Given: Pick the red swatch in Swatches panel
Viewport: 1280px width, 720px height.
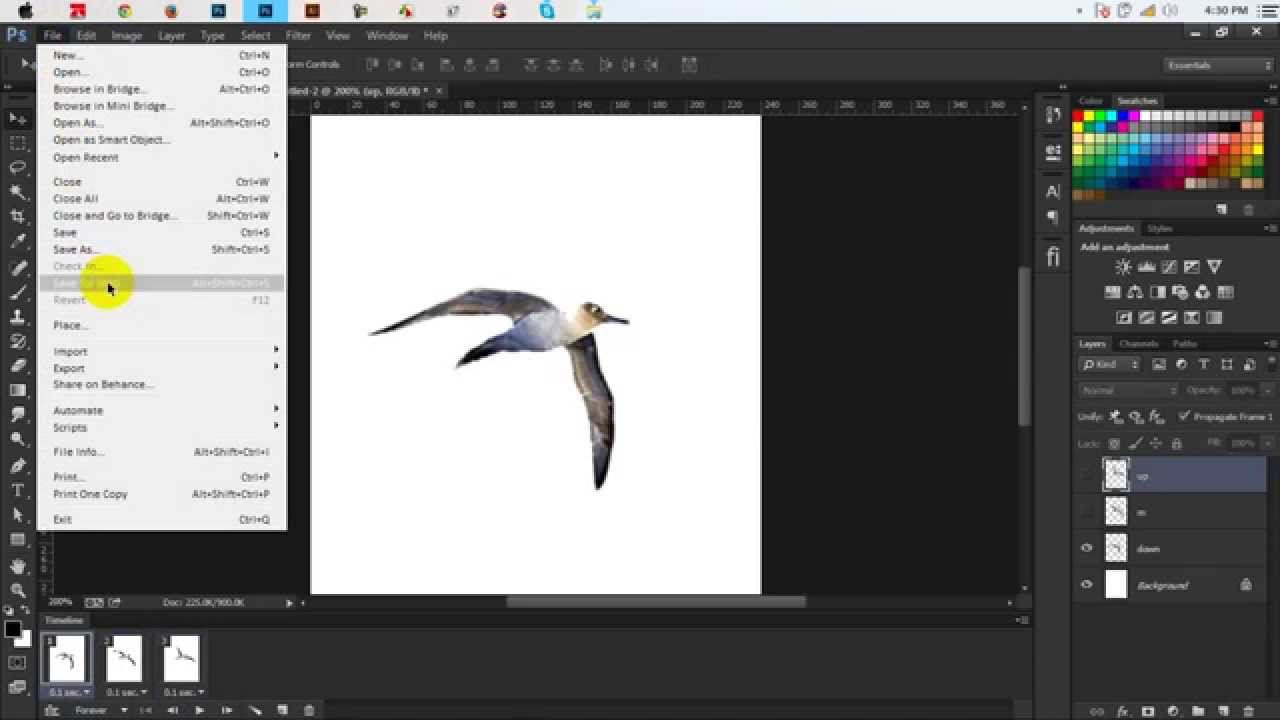Looking at the screenshot, I should [x=1079, y=116].
